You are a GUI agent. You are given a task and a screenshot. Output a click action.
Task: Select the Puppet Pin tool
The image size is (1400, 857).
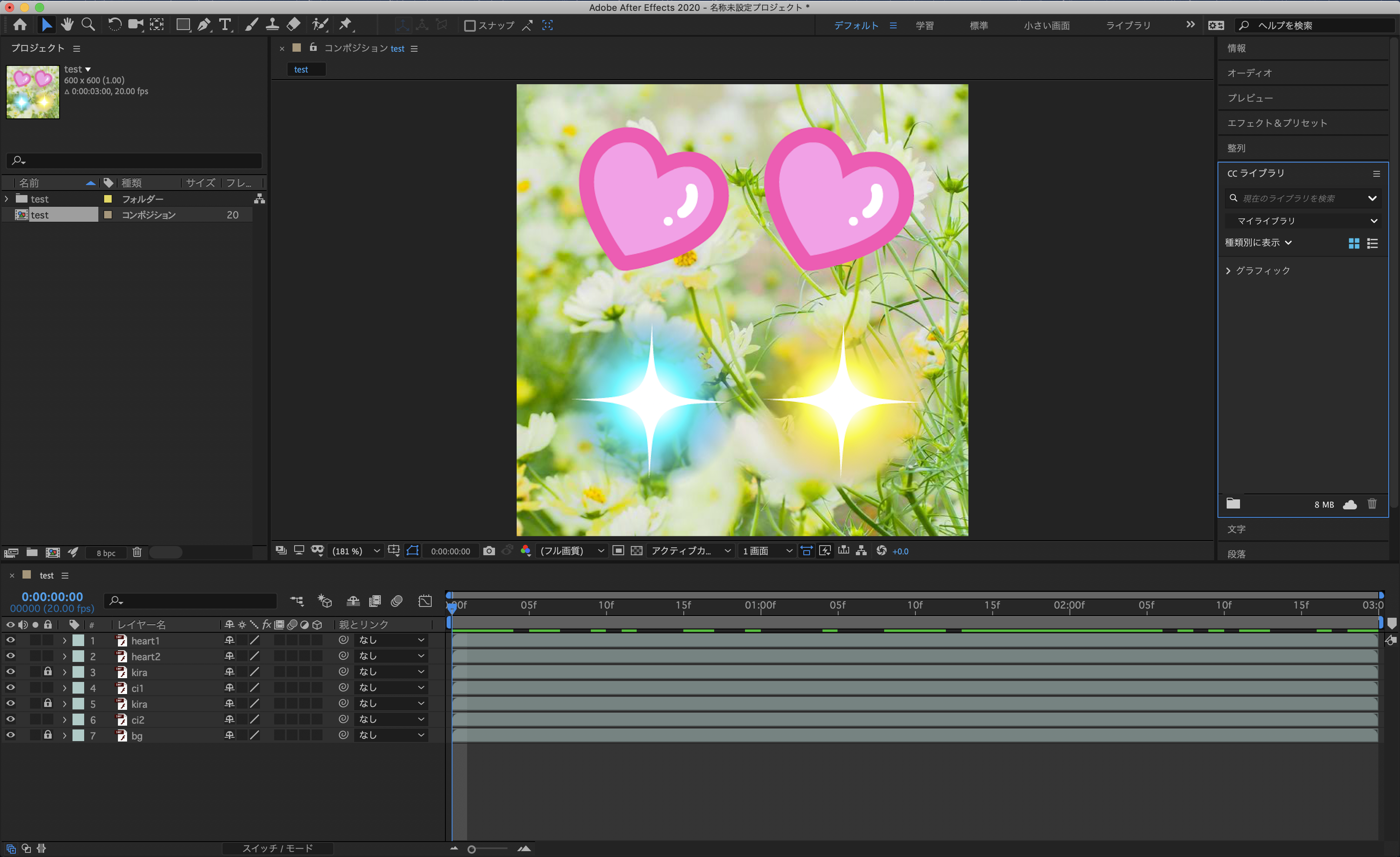pos(345,25)
